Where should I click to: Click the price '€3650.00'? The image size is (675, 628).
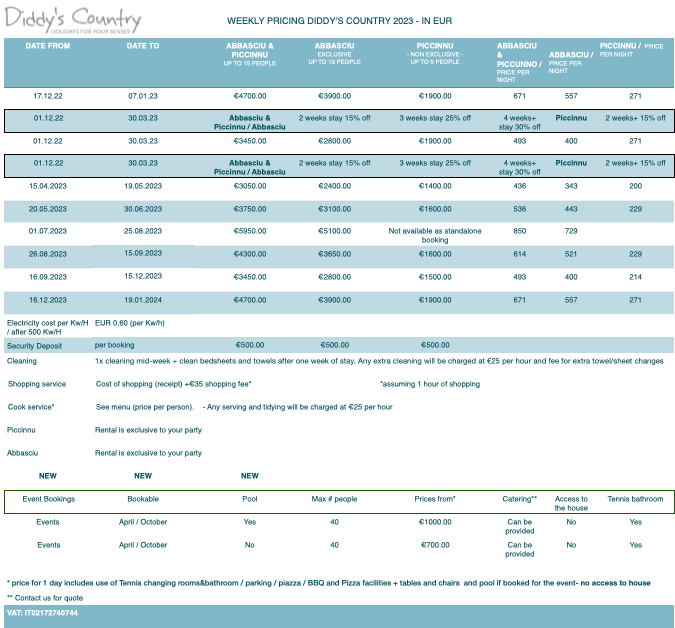pyautogui.click(x=334, y=254)
